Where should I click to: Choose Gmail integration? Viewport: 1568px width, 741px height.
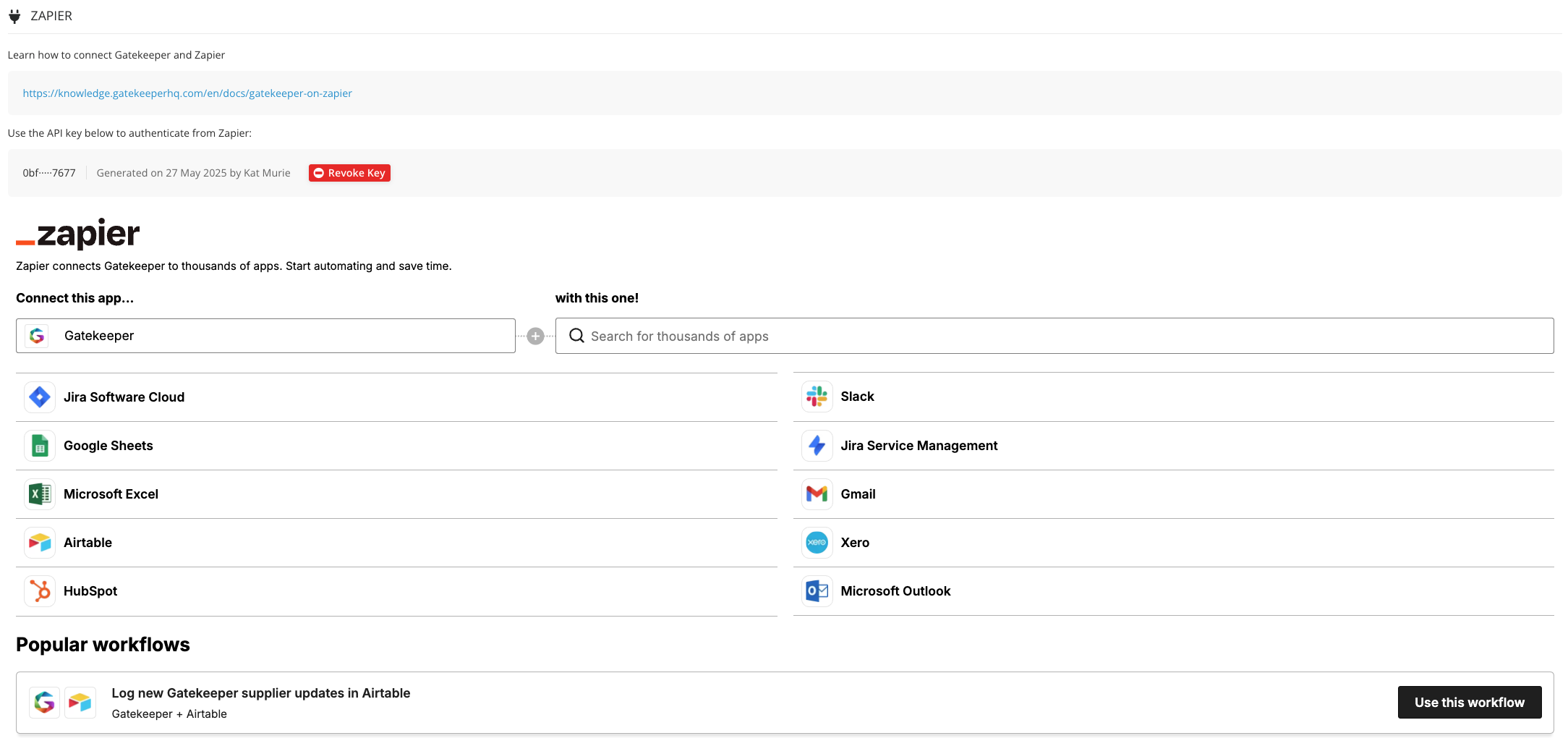coord(1174,494)
